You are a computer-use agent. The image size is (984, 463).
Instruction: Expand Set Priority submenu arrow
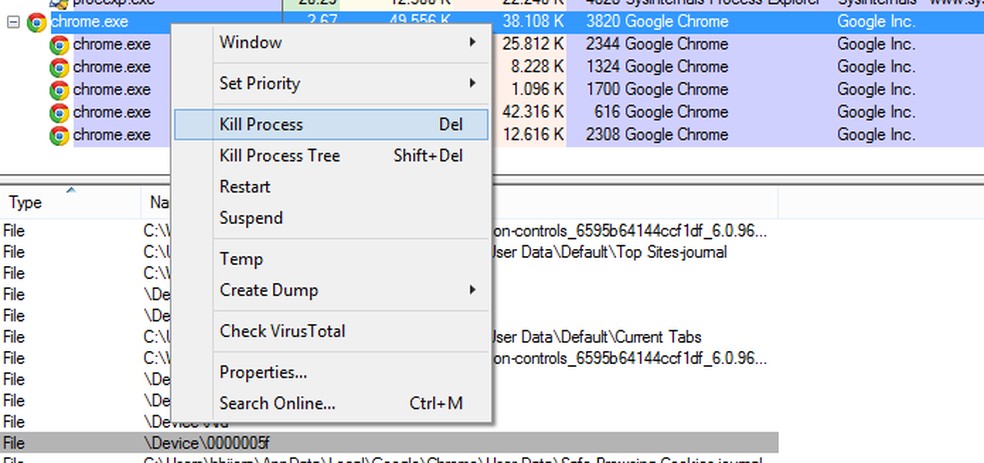[x=473, y=83]
